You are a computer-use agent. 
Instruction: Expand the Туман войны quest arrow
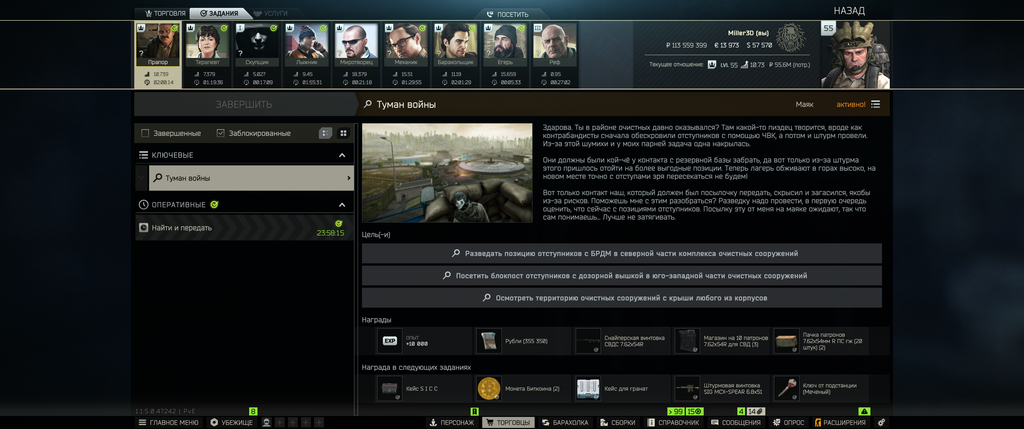[x=348, y=178]
